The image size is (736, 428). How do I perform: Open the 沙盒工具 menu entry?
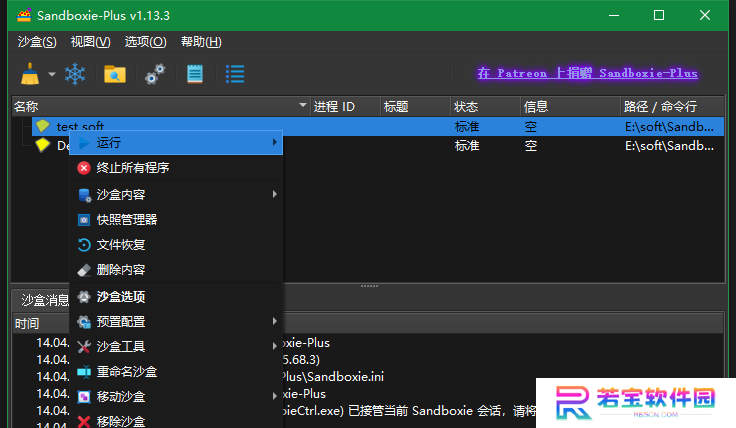point(176,346)
